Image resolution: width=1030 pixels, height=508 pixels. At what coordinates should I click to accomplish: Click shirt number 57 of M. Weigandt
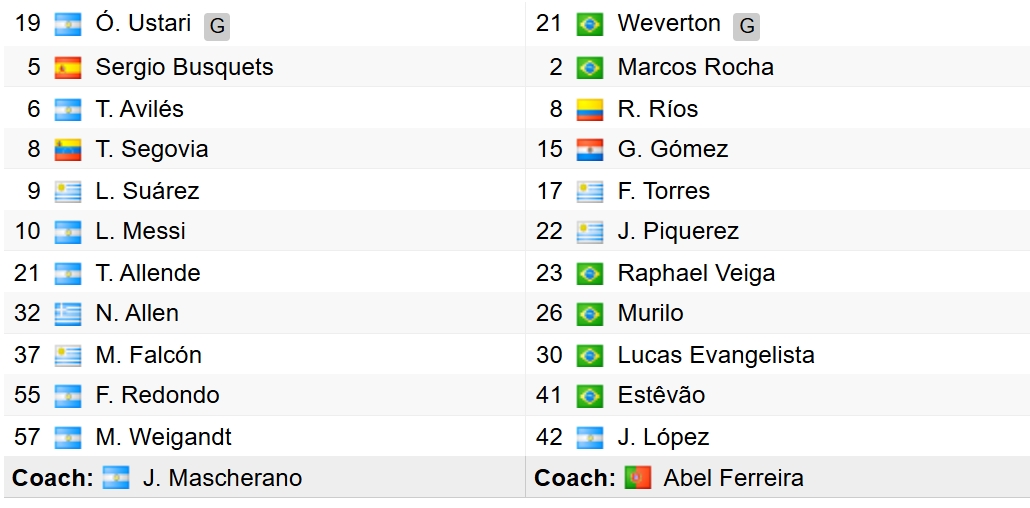click(x=27, y=437)
